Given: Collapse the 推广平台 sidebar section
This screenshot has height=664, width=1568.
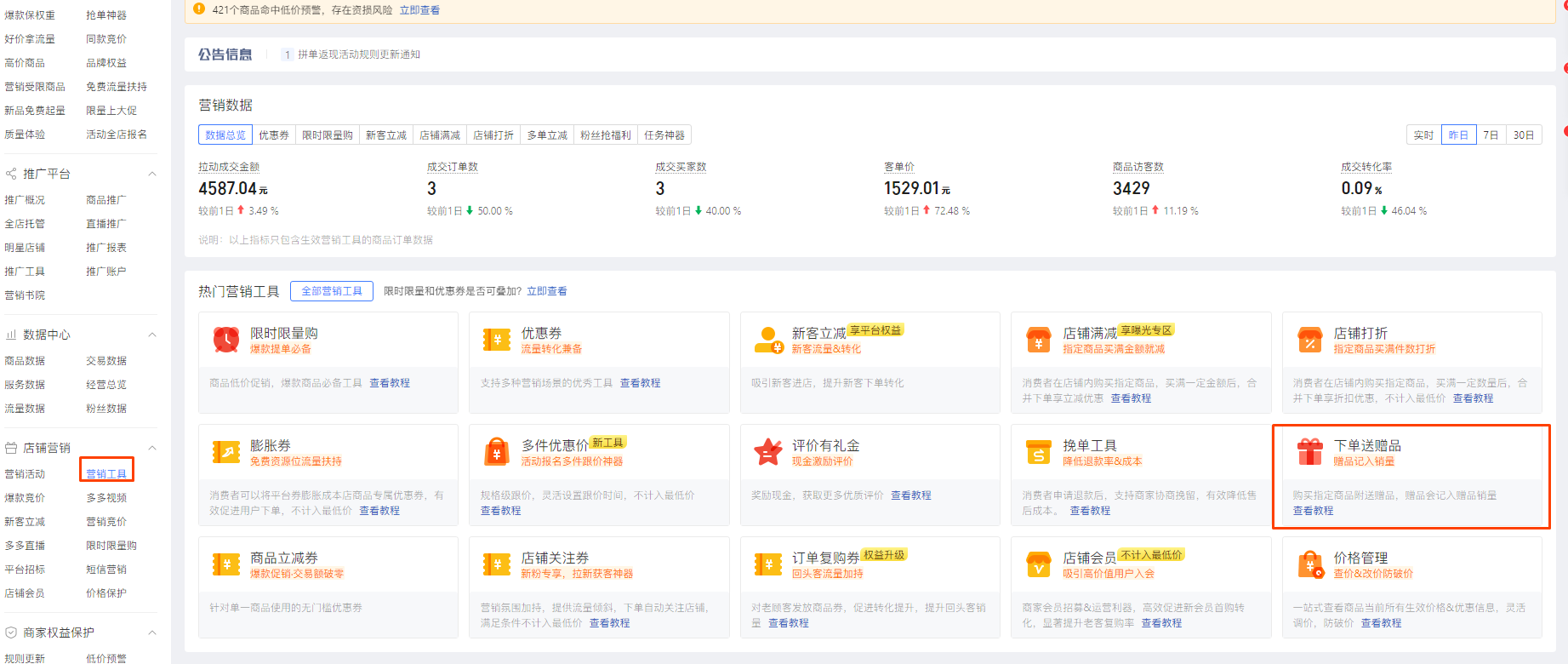Looking at the screenshot, I should [x=152, y=174].
